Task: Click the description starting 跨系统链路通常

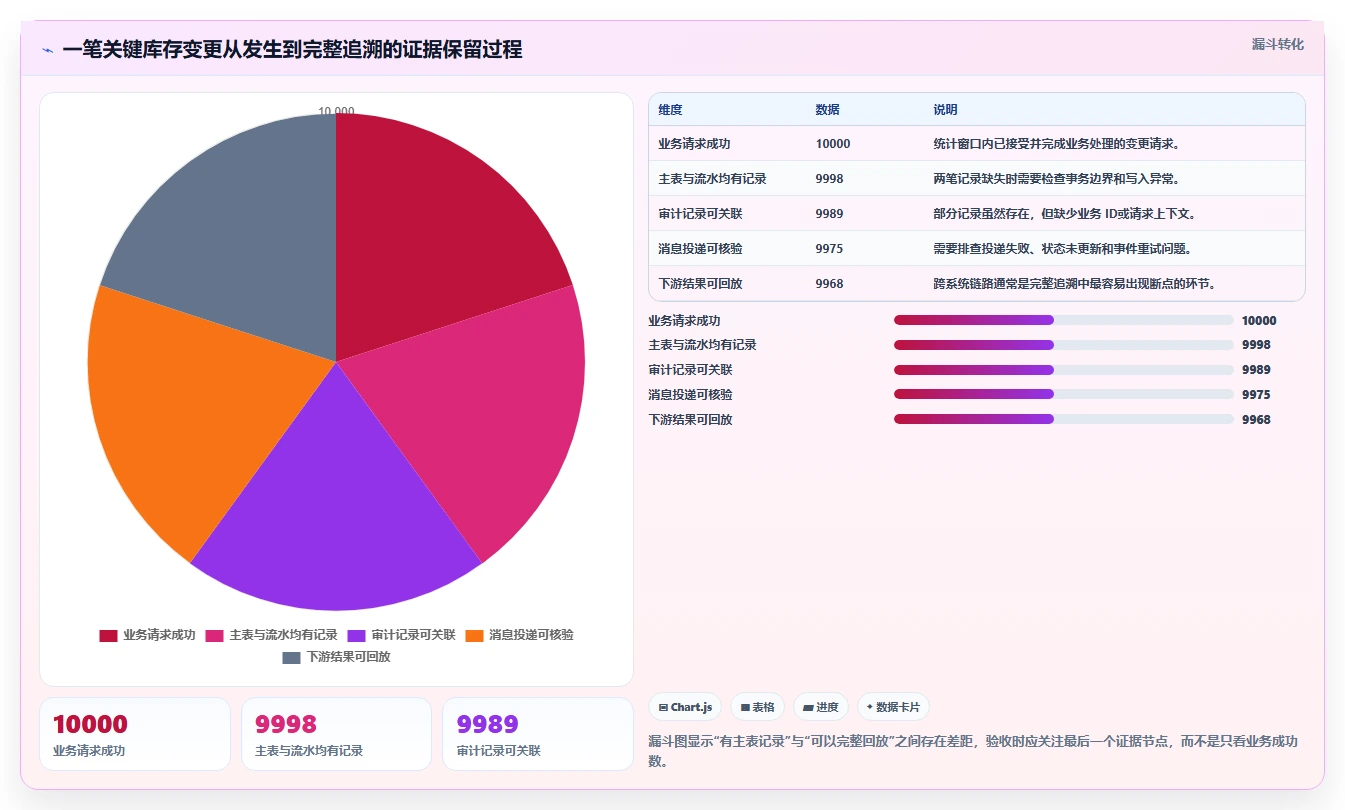Action: click(1074, 284)
